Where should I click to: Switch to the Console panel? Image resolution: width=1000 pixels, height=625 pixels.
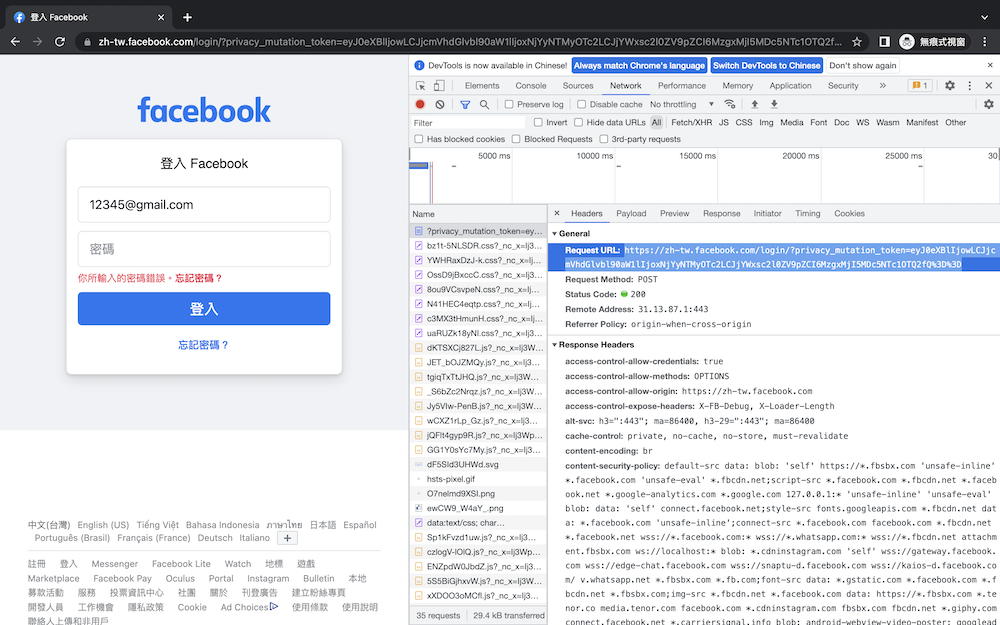coord(531,85)
